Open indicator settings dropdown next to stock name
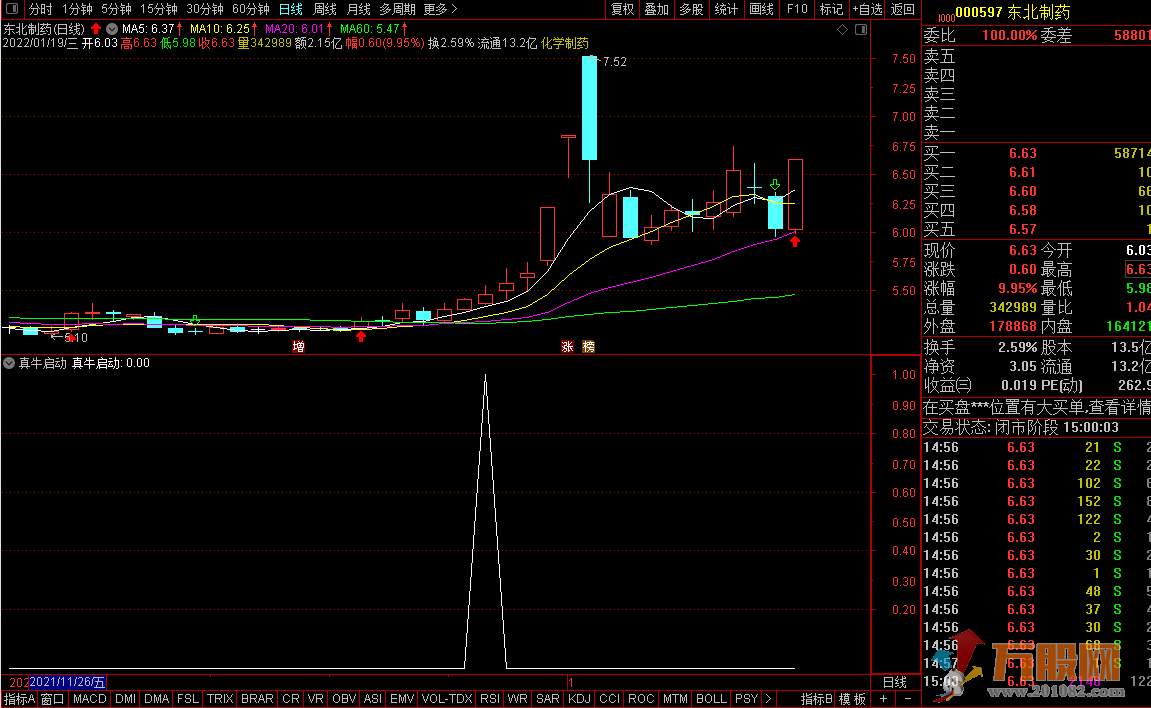The image size is (1151, 708). coord(112,29)
